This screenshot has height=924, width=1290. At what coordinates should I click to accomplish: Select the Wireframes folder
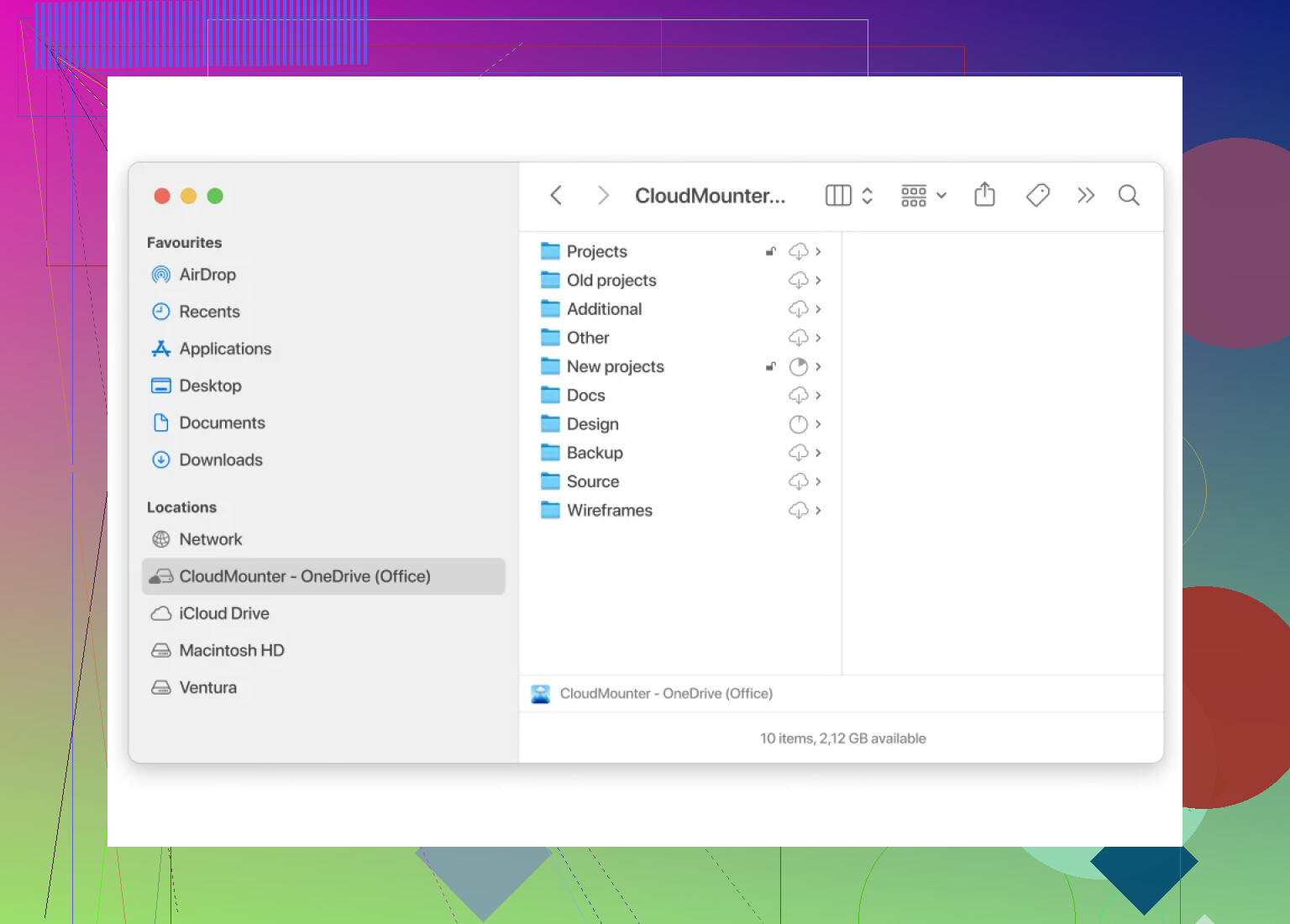click(680, 510)
